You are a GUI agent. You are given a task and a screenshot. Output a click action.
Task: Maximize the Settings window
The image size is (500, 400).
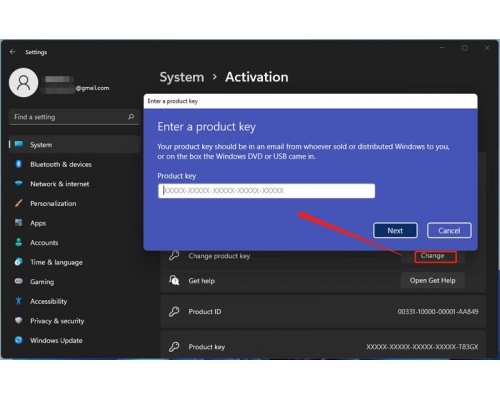pos(464,48)
